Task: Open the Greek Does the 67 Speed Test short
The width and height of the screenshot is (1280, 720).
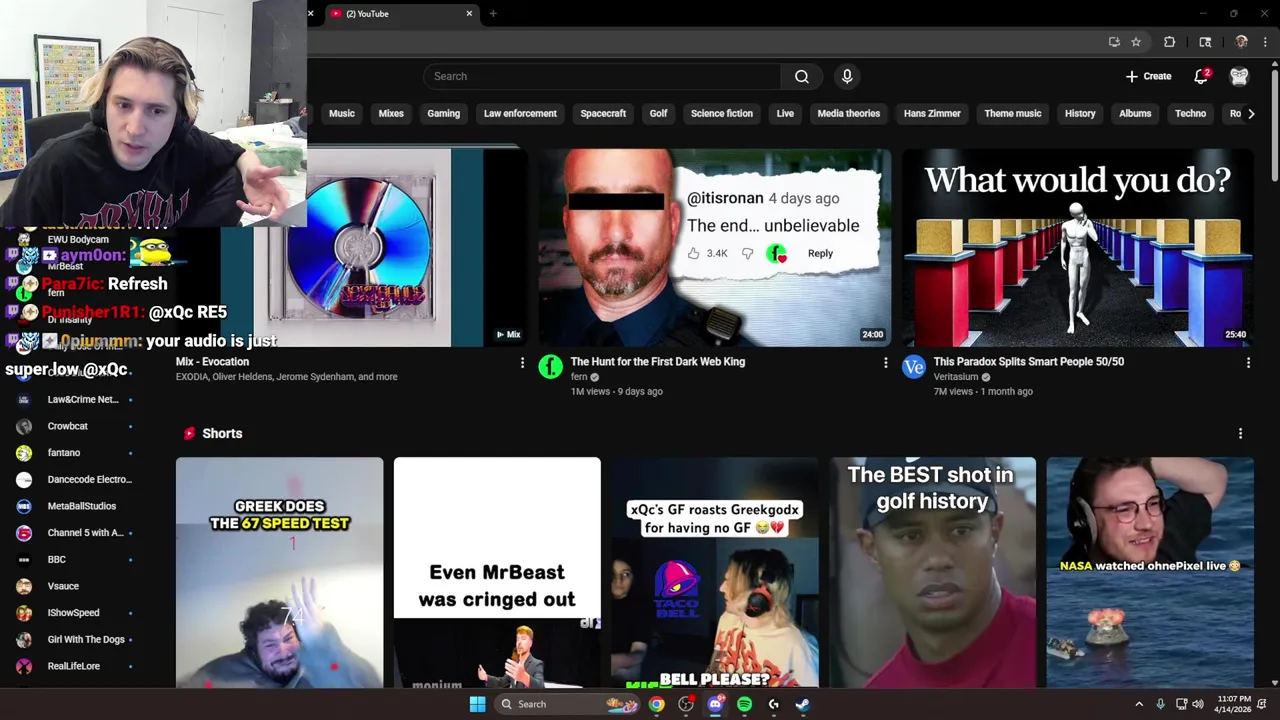Action: (x=279, y=573)
